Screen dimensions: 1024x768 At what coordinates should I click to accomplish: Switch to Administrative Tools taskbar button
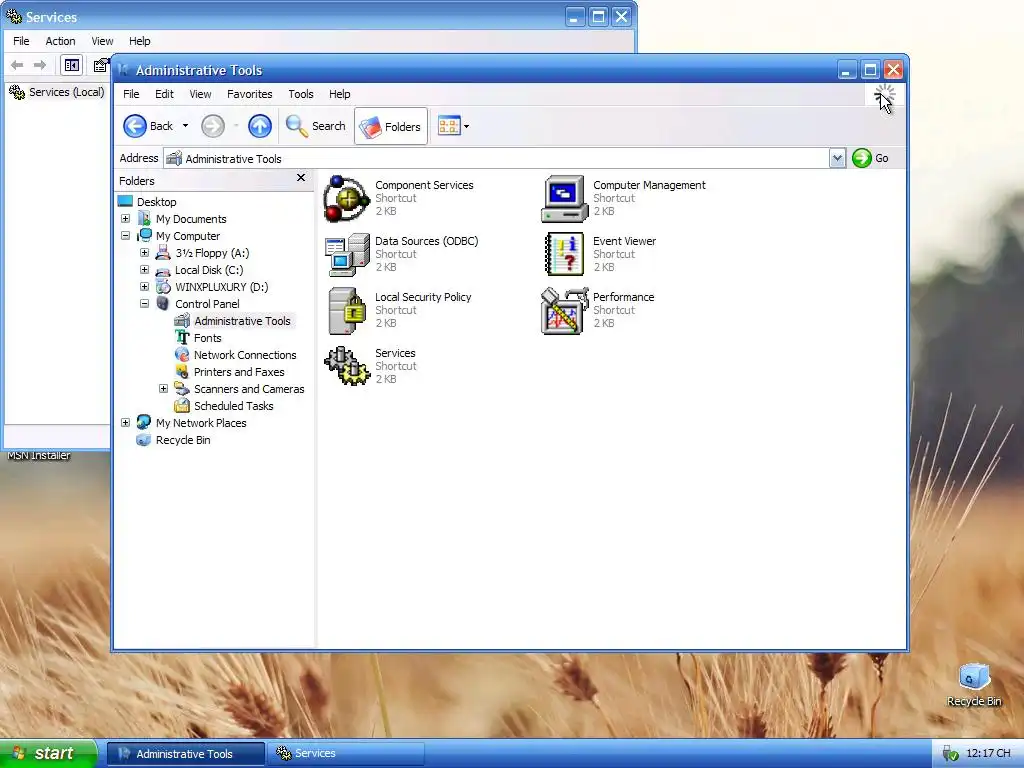[x=186, y=754]
